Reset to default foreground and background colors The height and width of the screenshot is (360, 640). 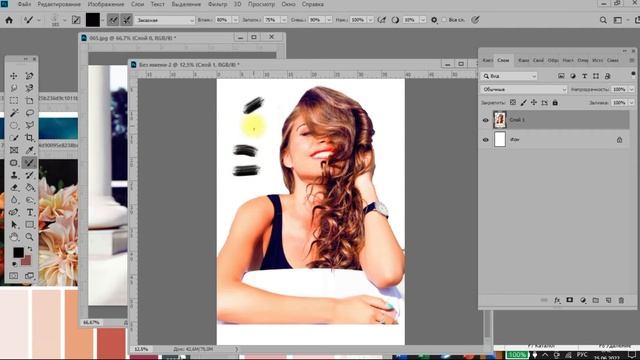(15, 264)
